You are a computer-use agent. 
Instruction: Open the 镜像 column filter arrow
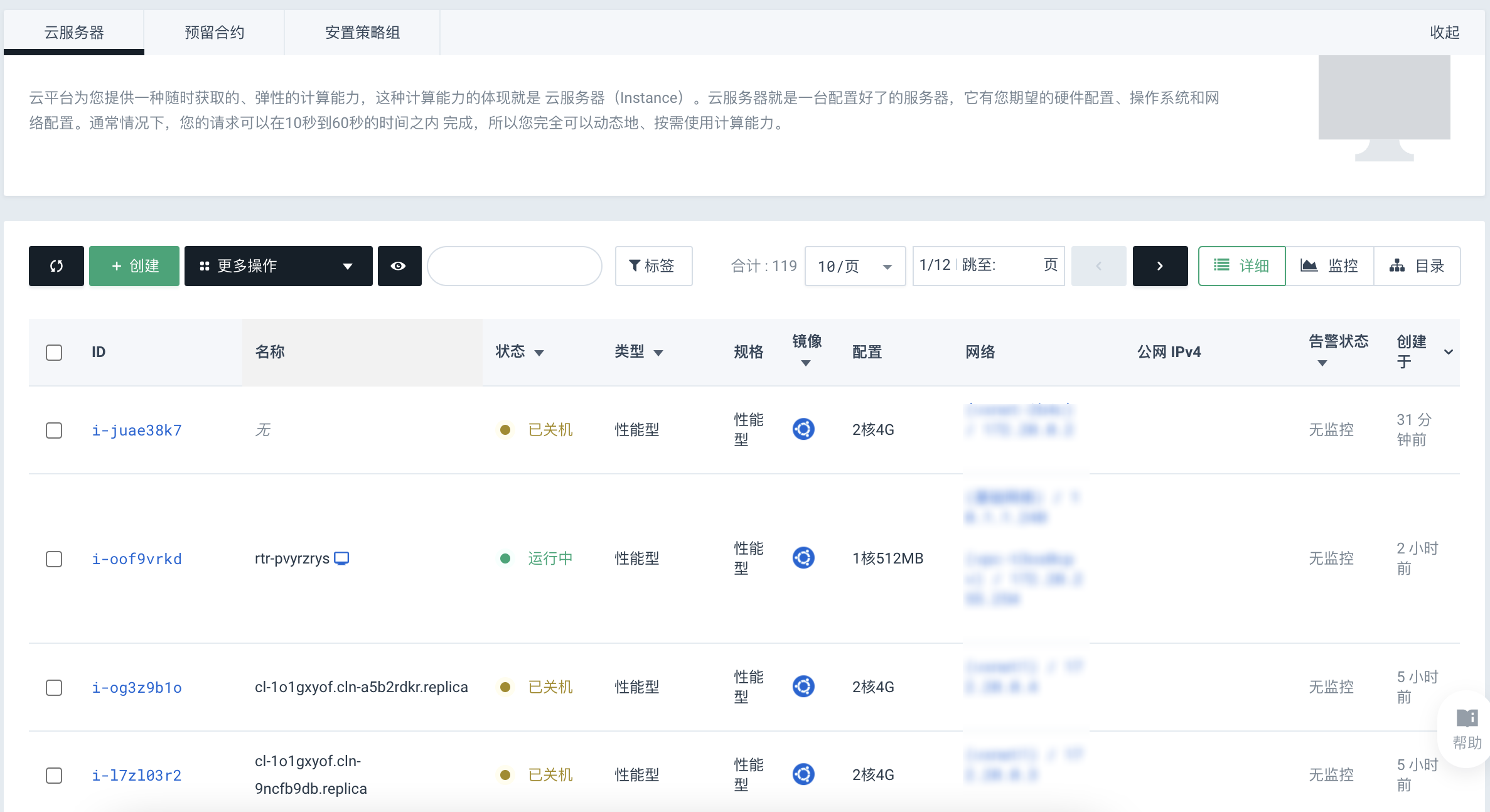(x=806, y=363)
